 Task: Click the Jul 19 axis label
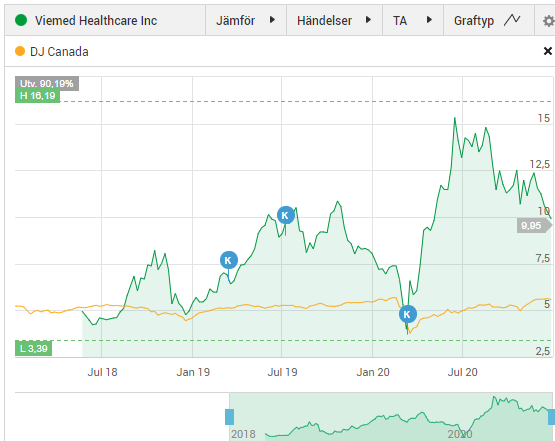282,372
